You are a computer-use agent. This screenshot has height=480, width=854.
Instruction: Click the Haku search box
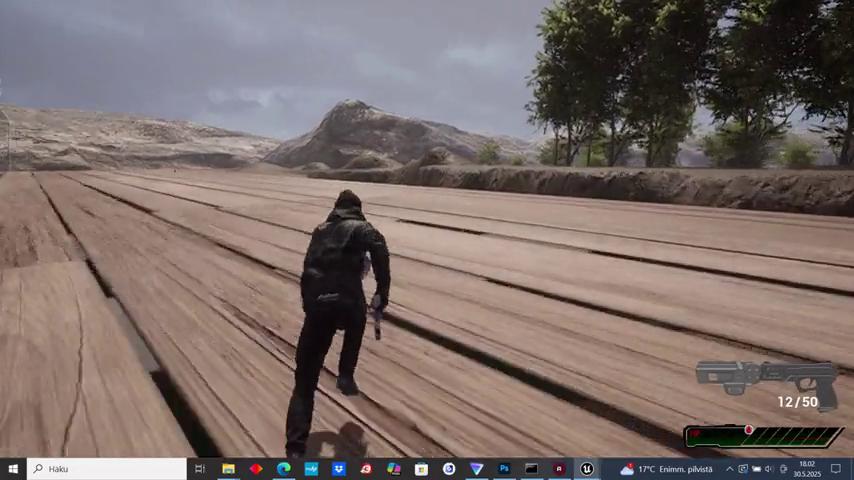[107, 468]
